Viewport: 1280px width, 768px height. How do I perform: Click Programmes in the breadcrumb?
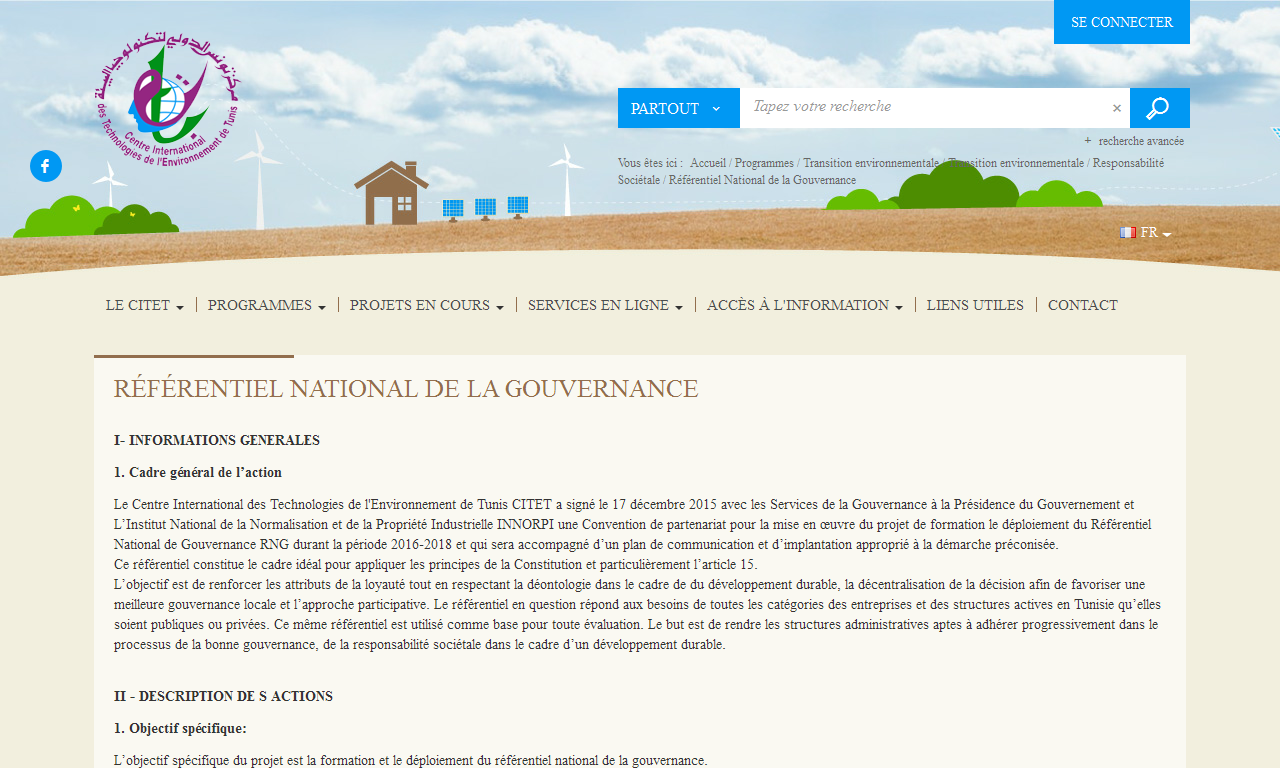[x=764, y=163]
